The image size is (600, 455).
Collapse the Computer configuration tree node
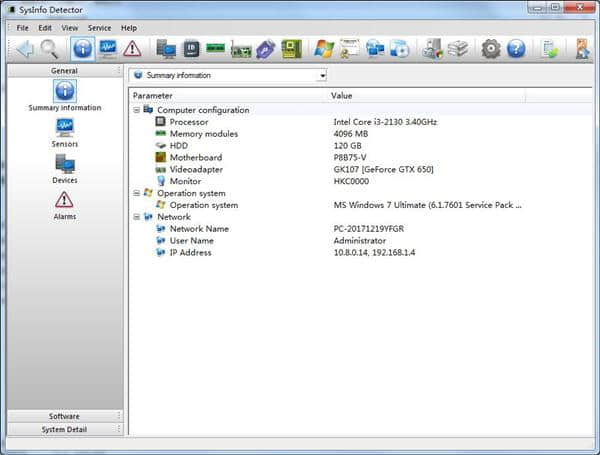pyautogui.click(x=136, y=110)
